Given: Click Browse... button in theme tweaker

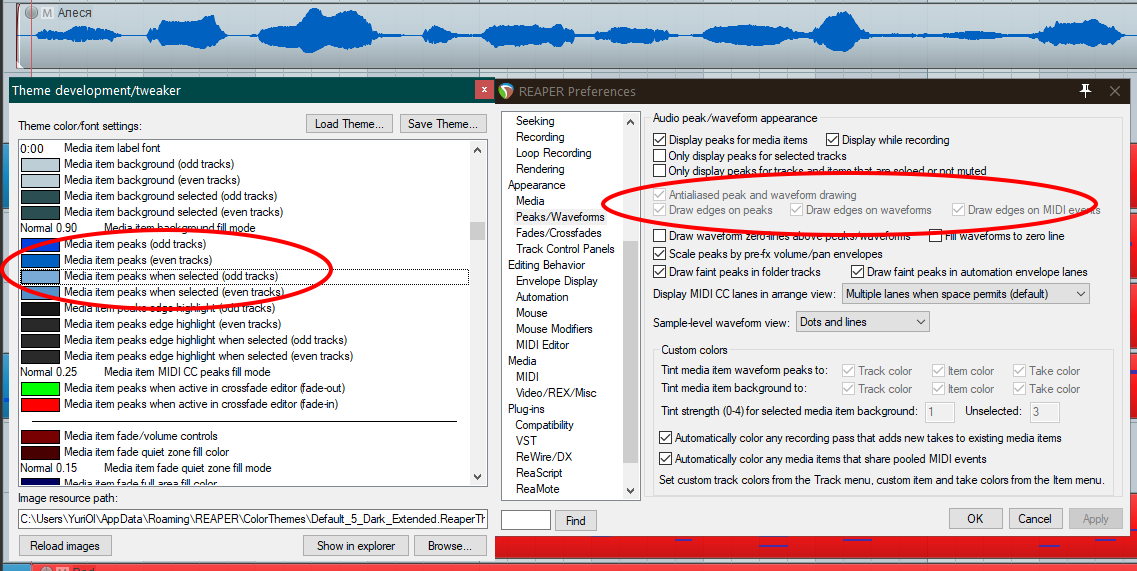Looking at the screenshot, I should [x=450, y=546].
